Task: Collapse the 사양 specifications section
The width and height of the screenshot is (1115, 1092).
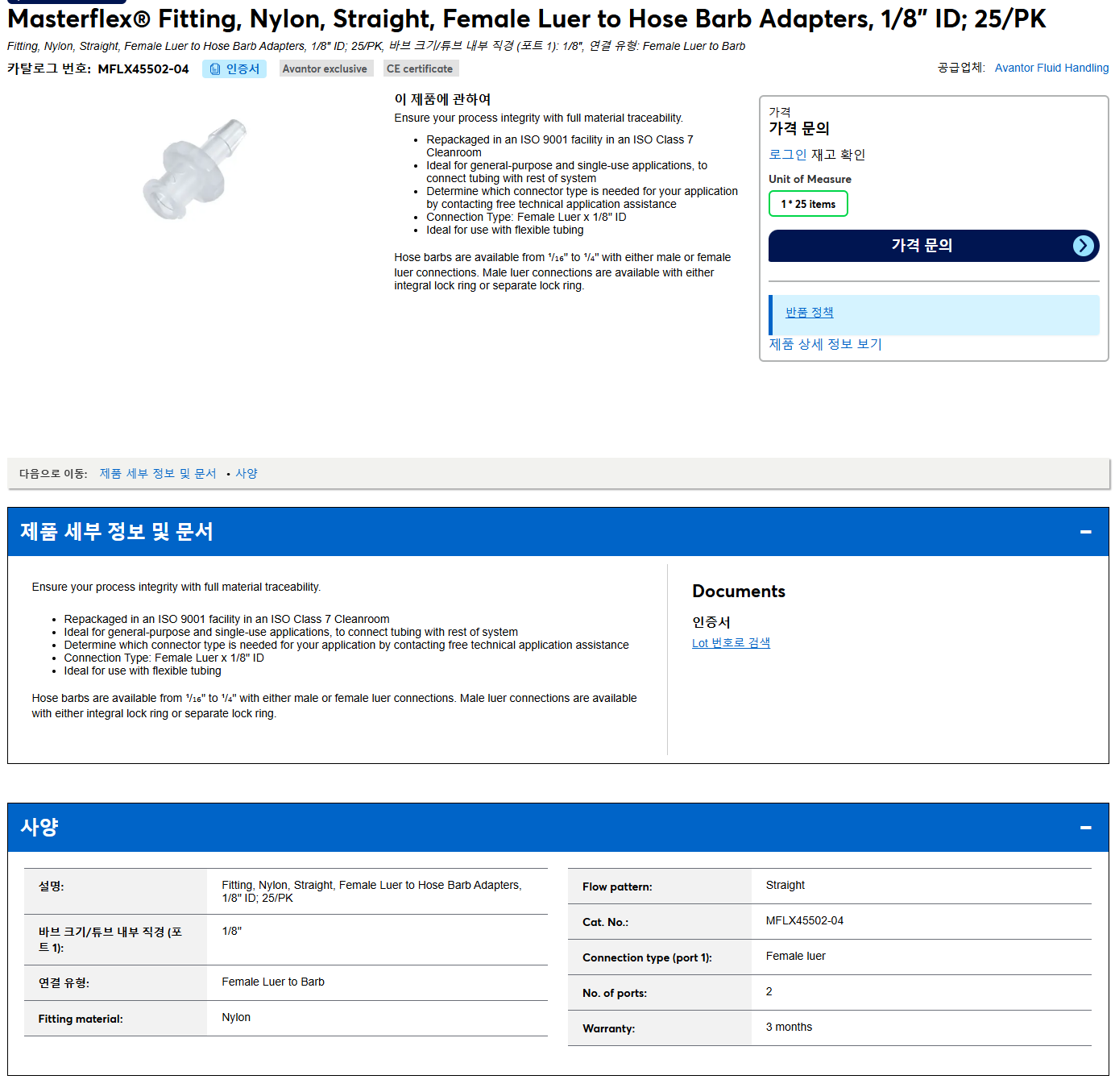Action: coord(1086,828)
